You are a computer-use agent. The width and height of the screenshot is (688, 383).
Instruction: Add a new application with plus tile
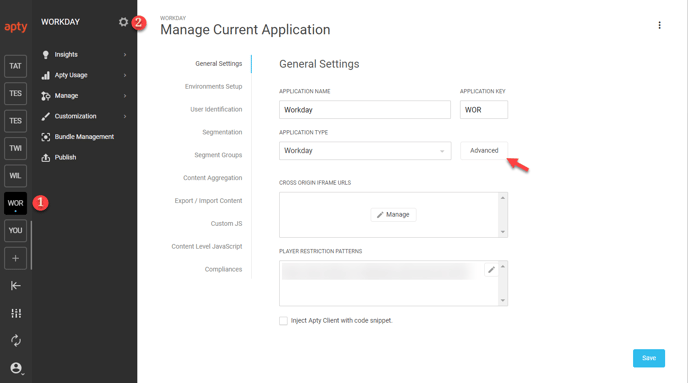tap(15, 258)
